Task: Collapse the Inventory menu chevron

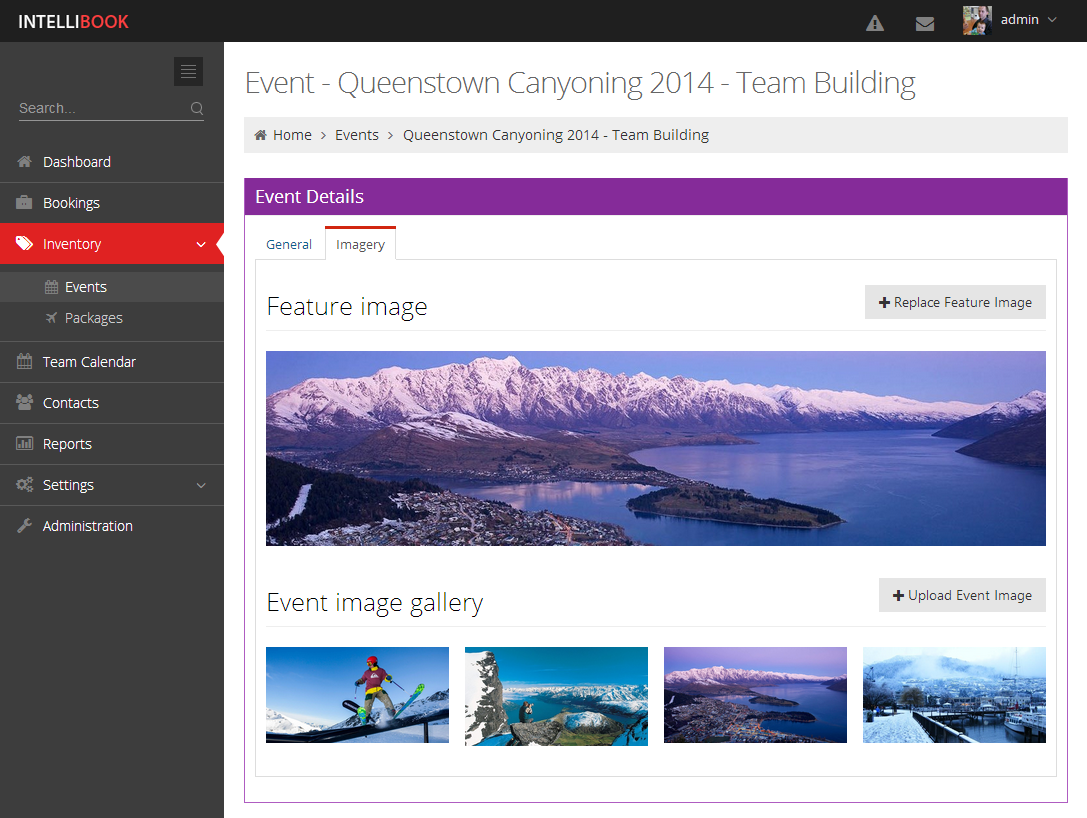Action: point(201,244)
